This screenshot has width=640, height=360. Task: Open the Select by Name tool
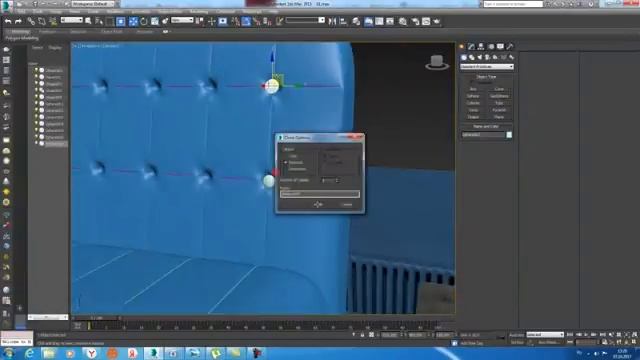pyautogui.click(x=99, y=21)
